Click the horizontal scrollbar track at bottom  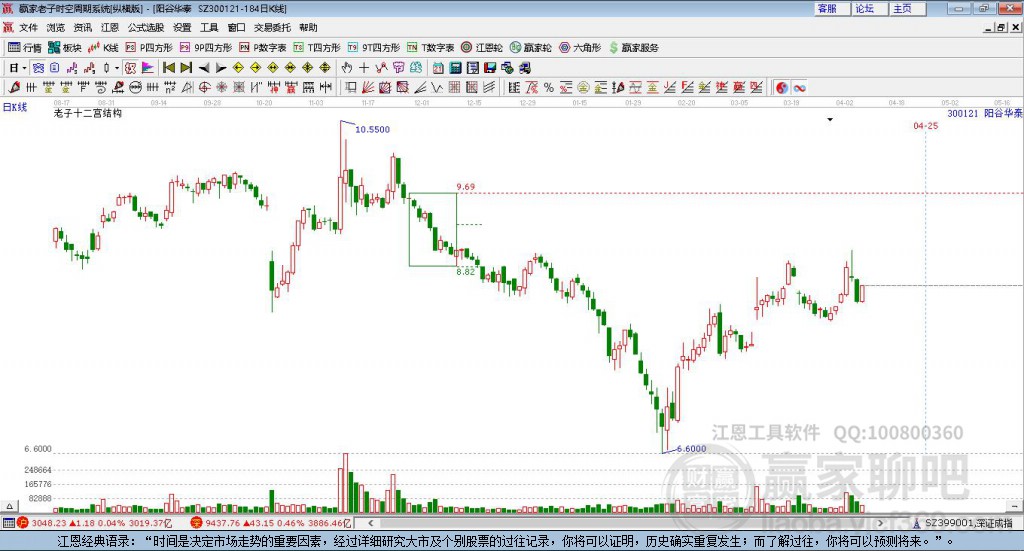[627, 523]
